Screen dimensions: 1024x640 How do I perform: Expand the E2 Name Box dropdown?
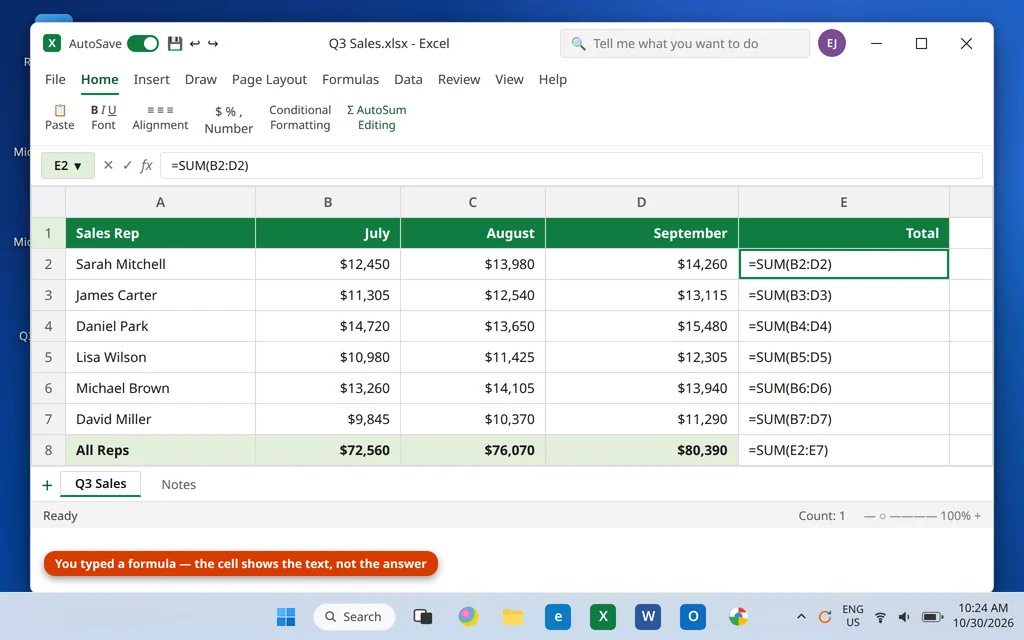[x=78, y=166]
